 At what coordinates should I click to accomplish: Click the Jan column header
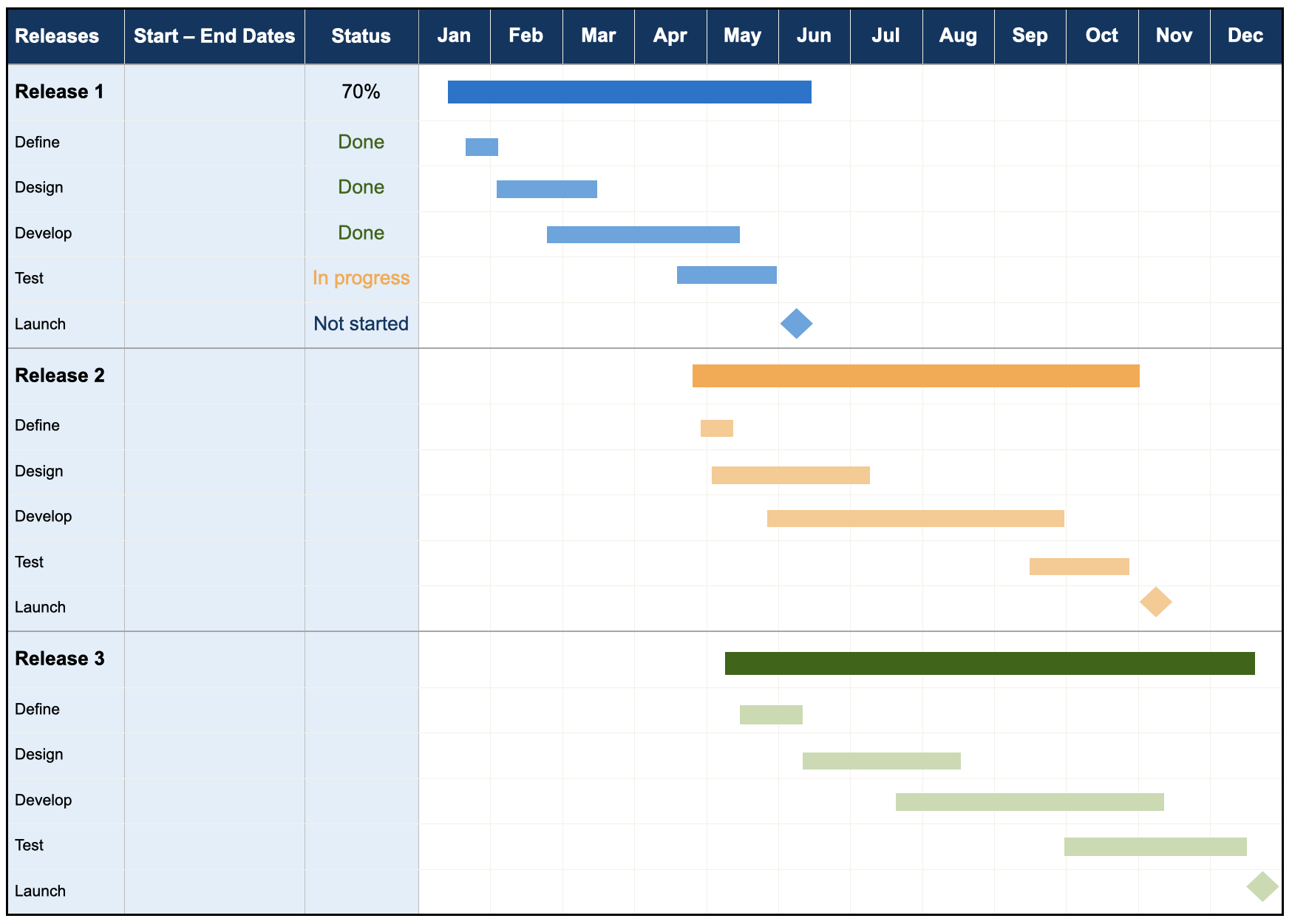pyautogui.click(x=455, y=35)
